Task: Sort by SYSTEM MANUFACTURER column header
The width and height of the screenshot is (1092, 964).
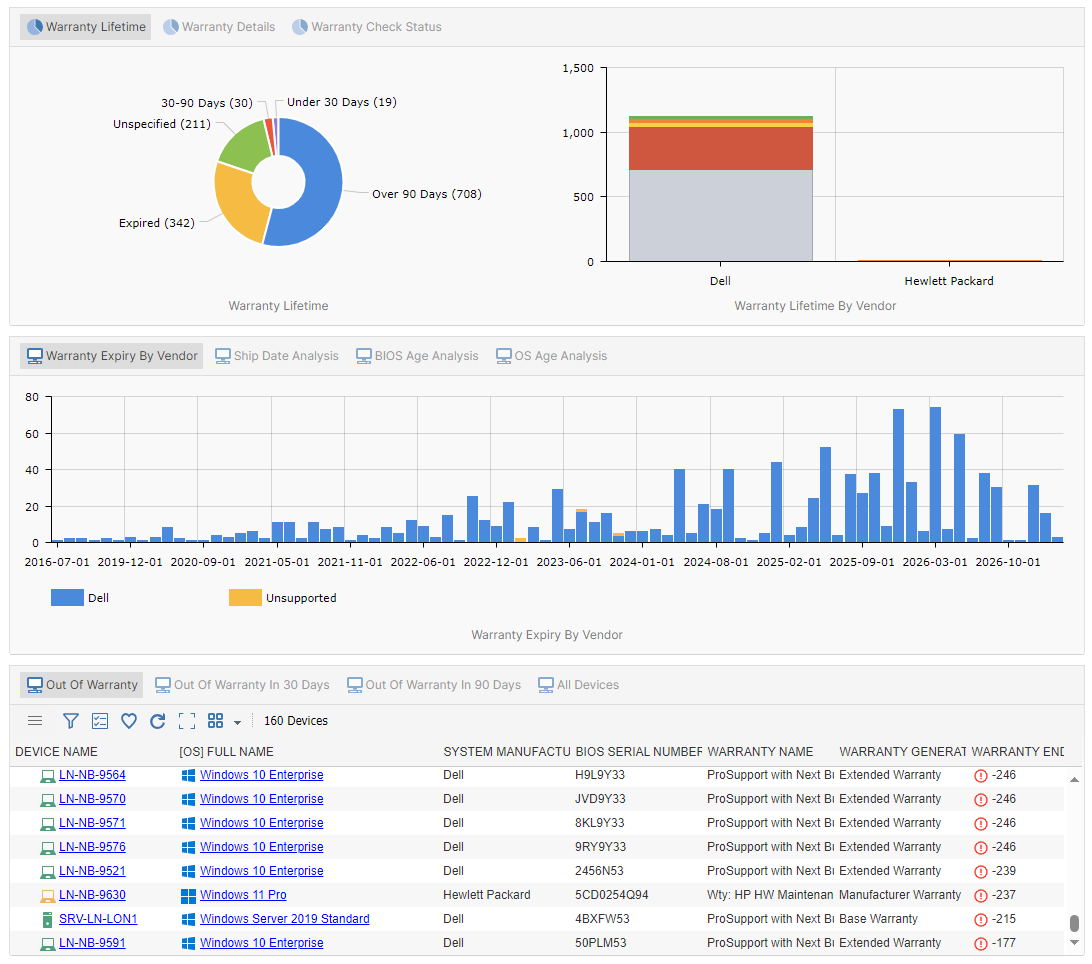Action: 507,752
